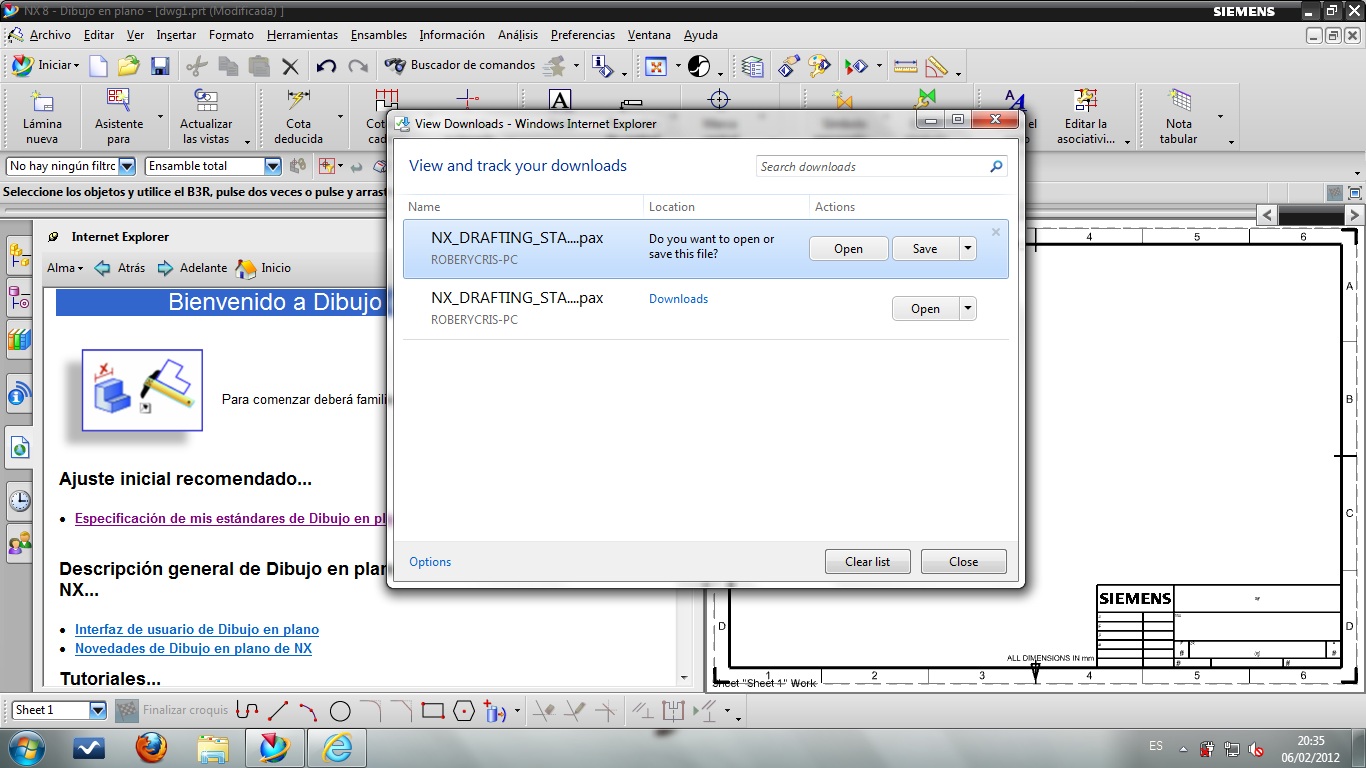This screenshot has width=1366, height=768.
Task: Open the 'Ensamble total' combo box
Action: tap(214, 166)
